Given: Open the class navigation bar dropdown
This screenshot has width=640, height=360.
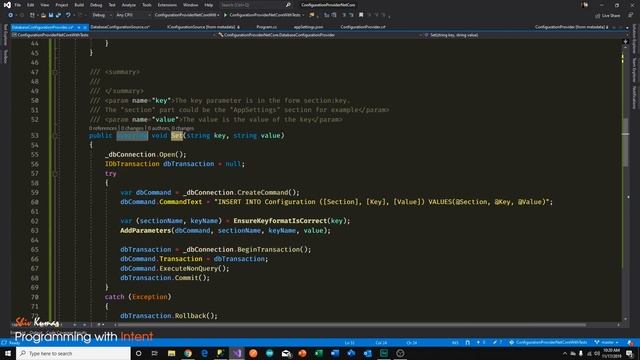Looking at the screenshot, I should coord(319,35).
